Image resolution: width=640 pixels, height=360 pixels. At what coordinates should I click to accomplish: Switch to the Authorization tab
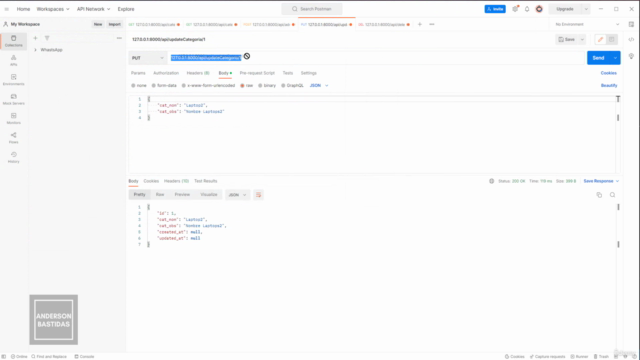[166, 73]
